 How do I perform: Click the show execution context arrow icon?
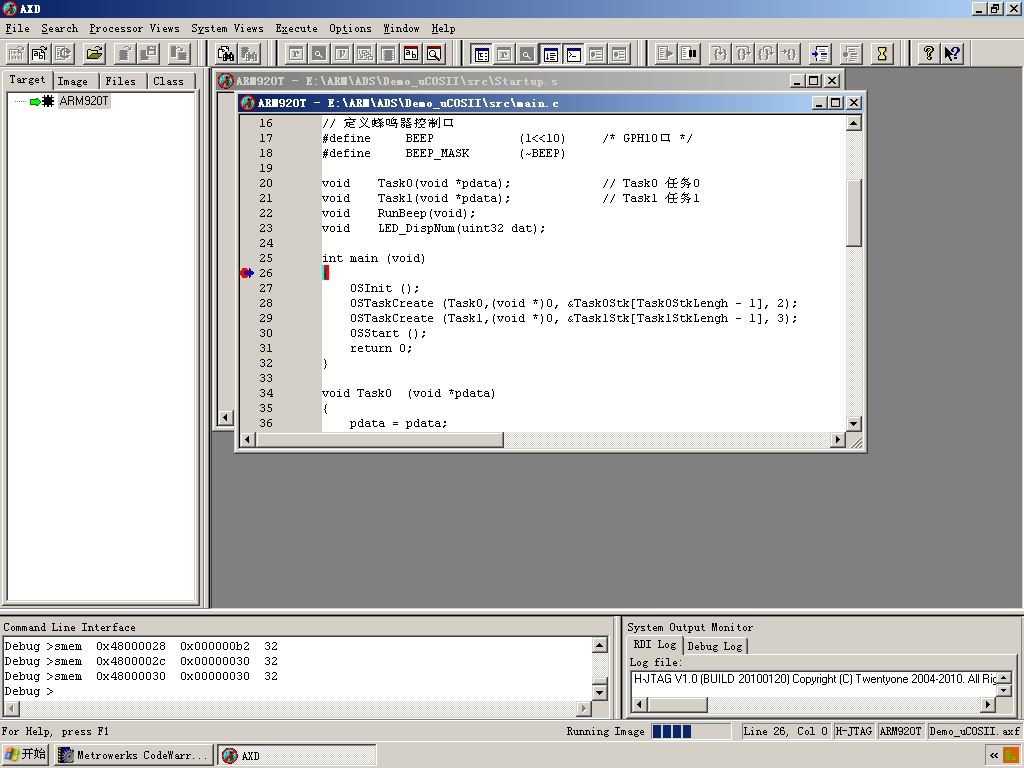pyautogui.click(x=821, y=54)
